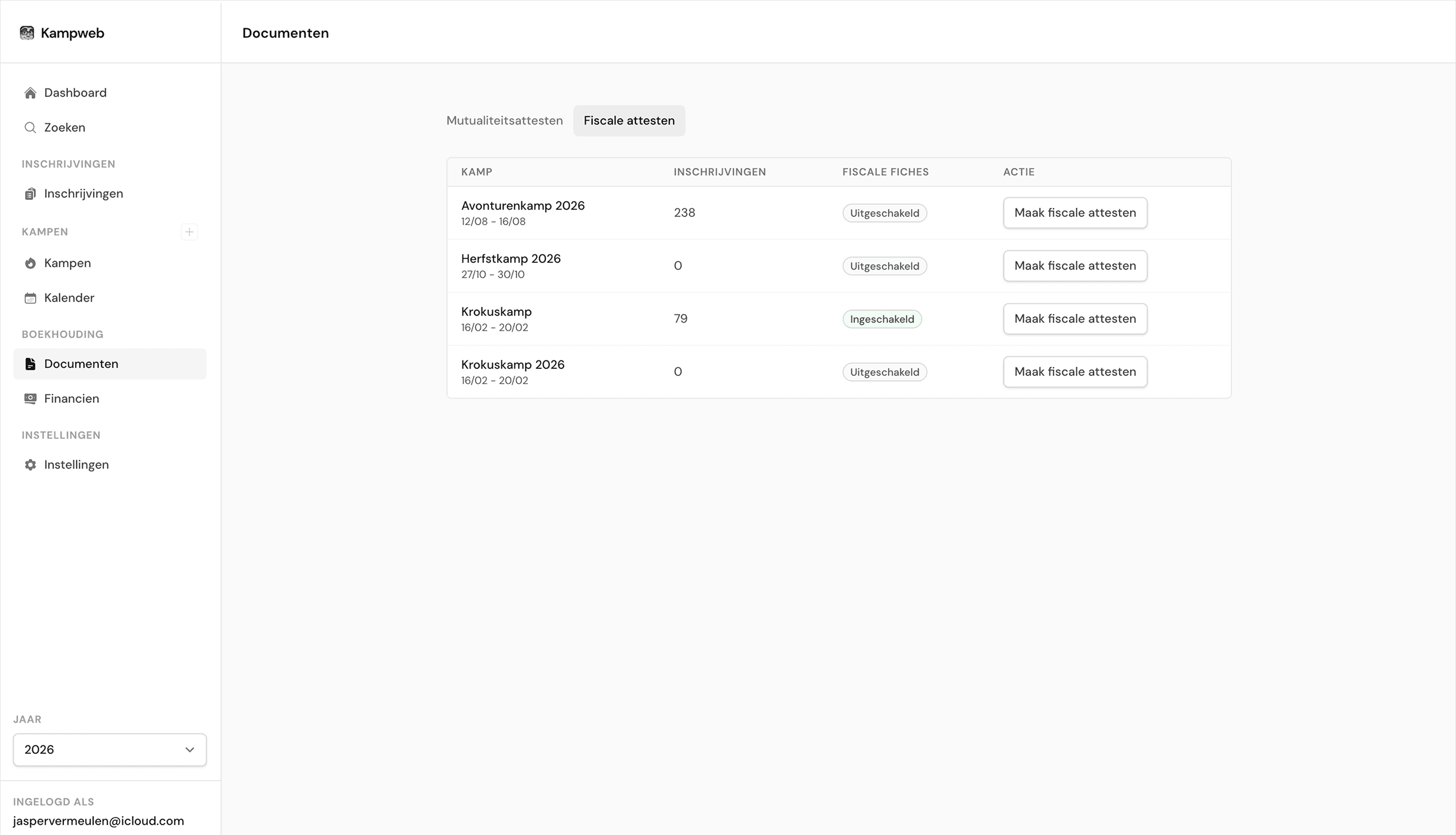This screenshot has height=835, width=1456.
Task: Add a new kamp with plus icon
Action: click(x=189, y=232)
